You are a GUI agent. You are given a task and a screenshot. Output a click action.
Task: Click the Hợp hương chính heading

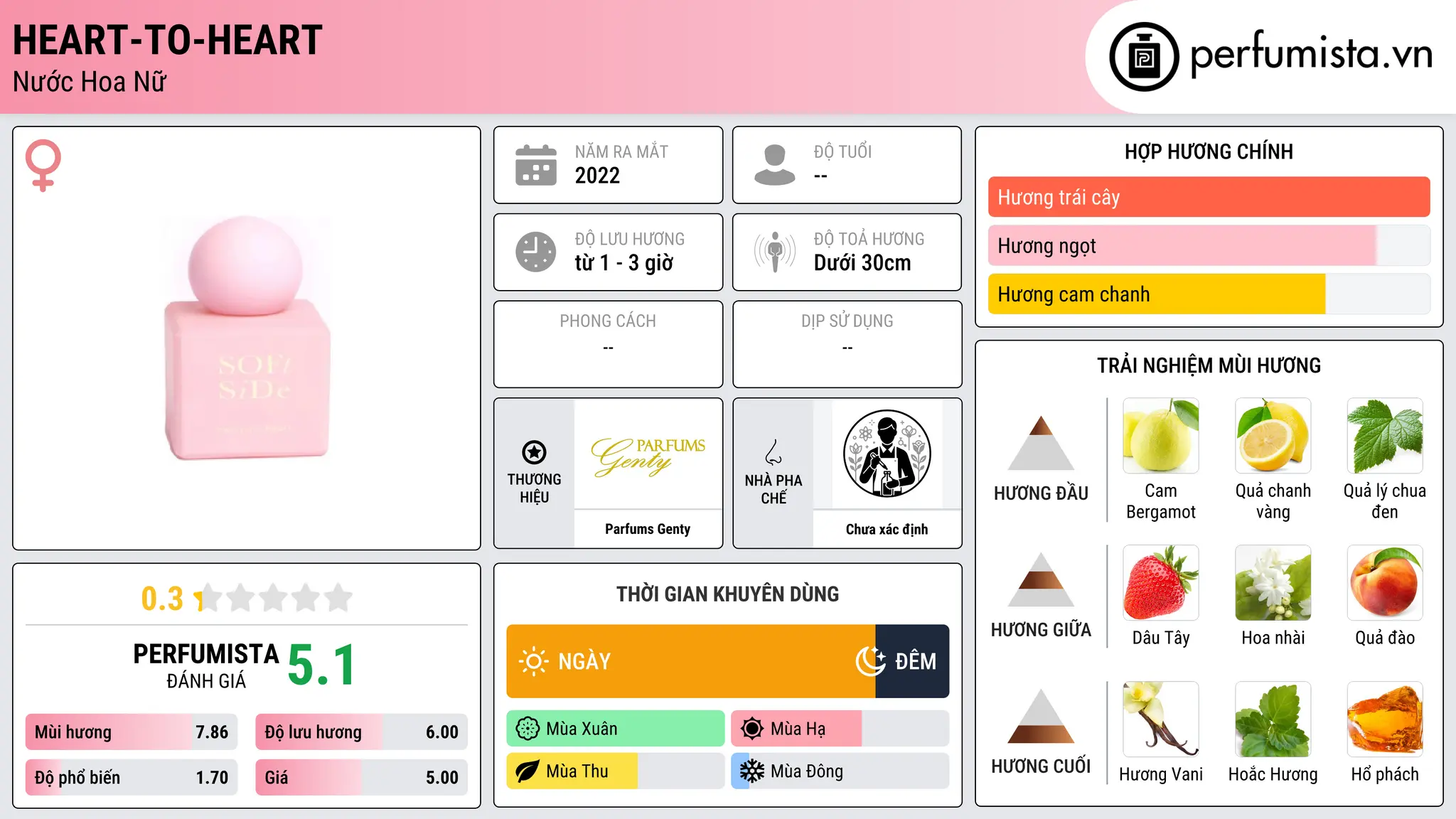click(x=1209, y=151)
